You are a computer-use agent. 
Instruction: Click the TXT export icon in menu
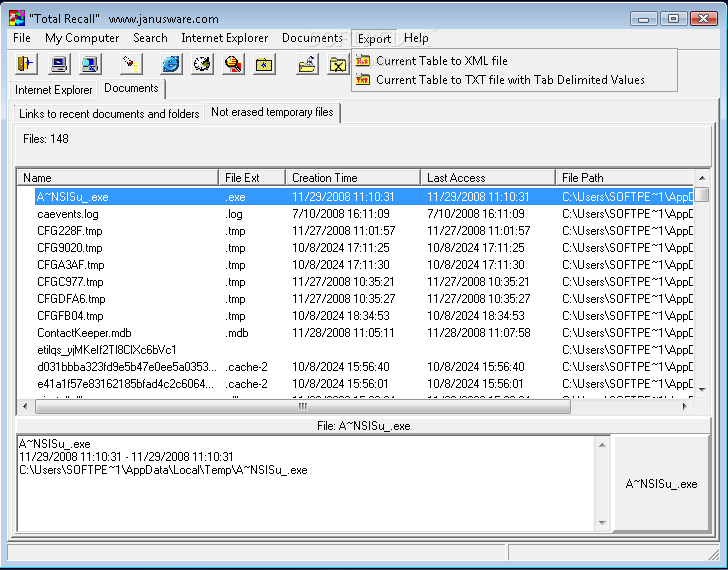tap(363, 80)
